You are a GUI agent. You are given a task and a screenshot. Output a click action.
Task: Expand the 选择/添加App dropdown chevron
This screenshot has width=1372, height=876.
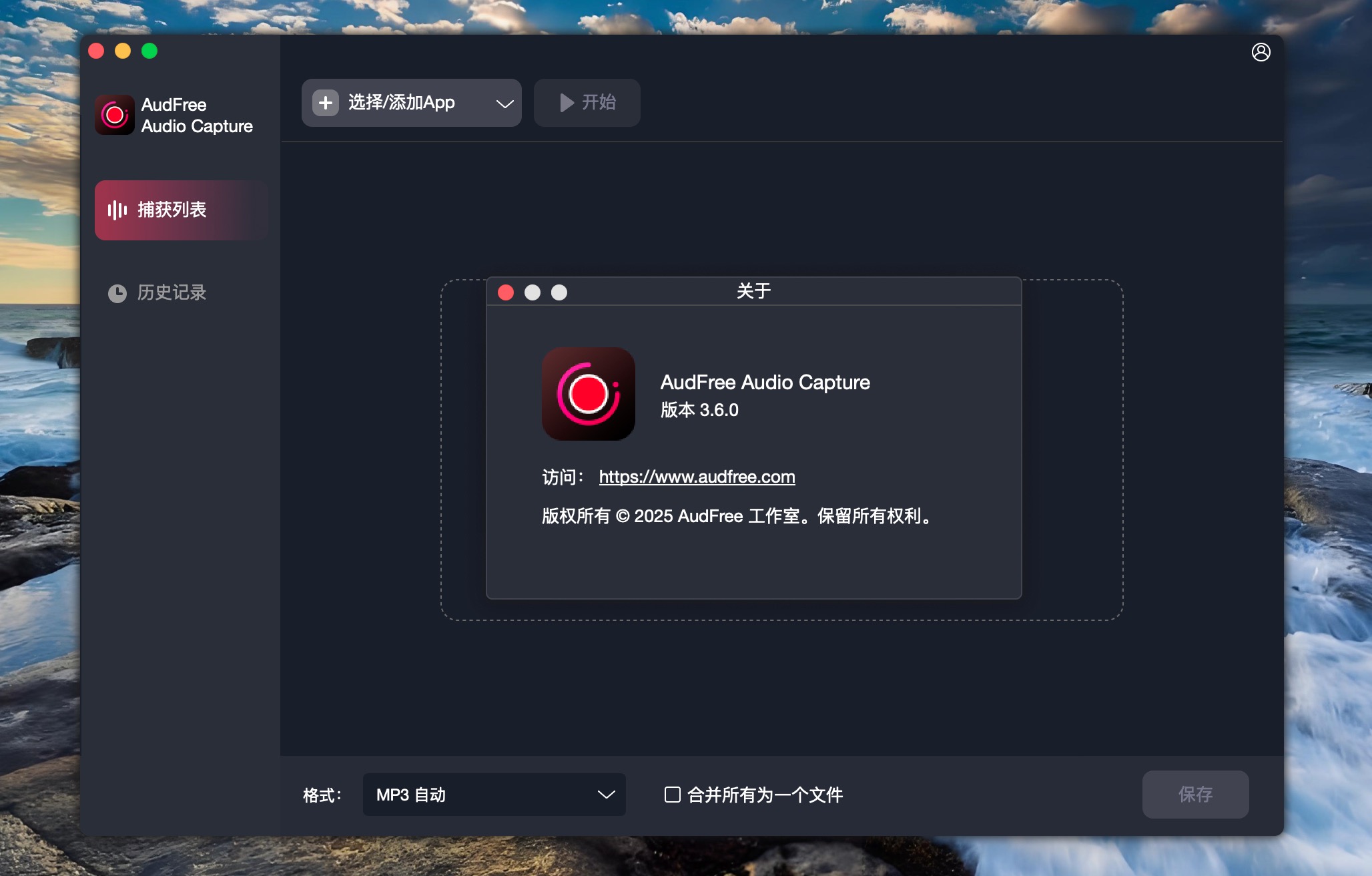[504, 103]
